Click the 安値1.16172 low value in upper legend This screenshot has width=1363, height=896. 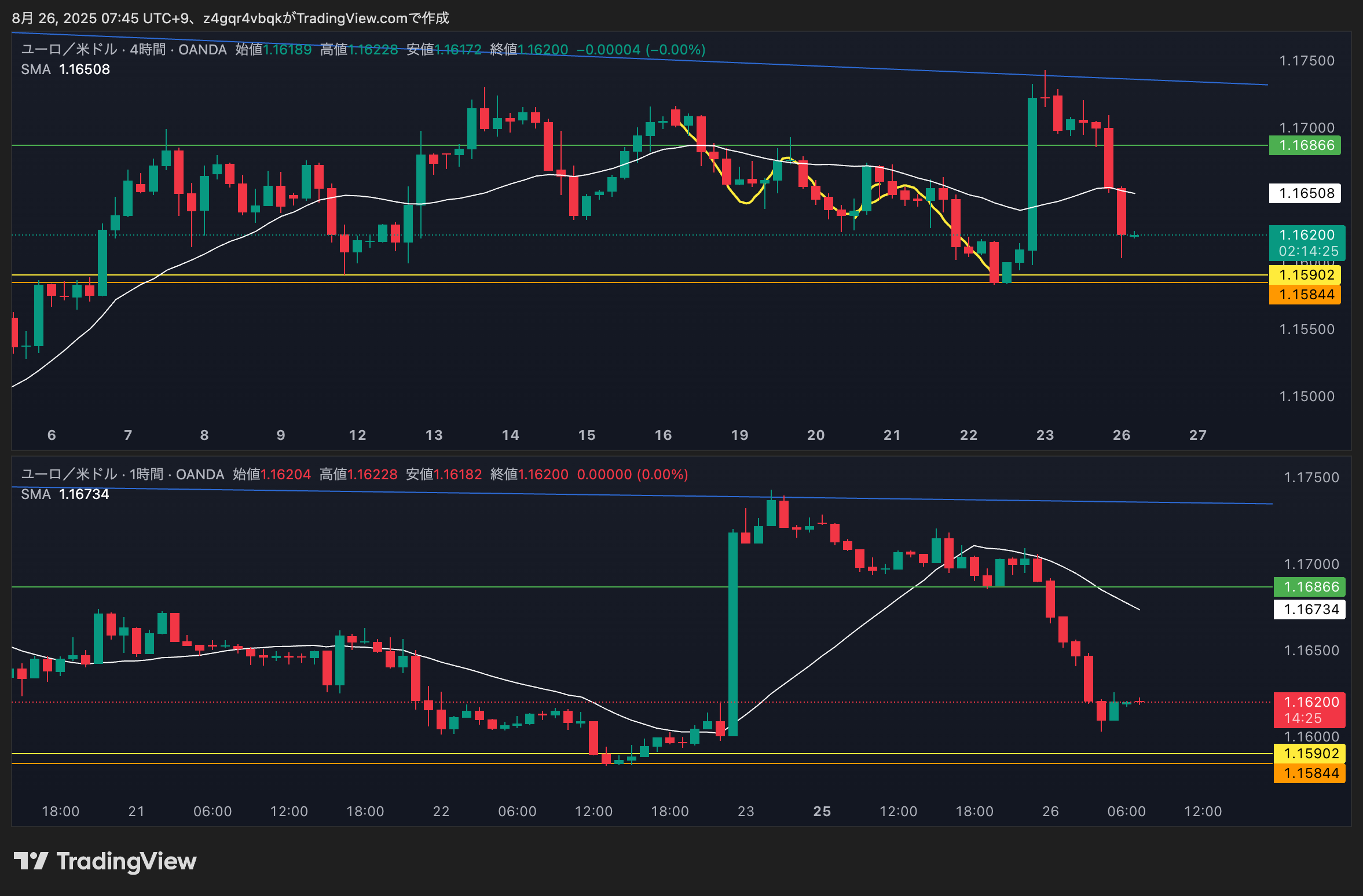[x=444, y=50]
